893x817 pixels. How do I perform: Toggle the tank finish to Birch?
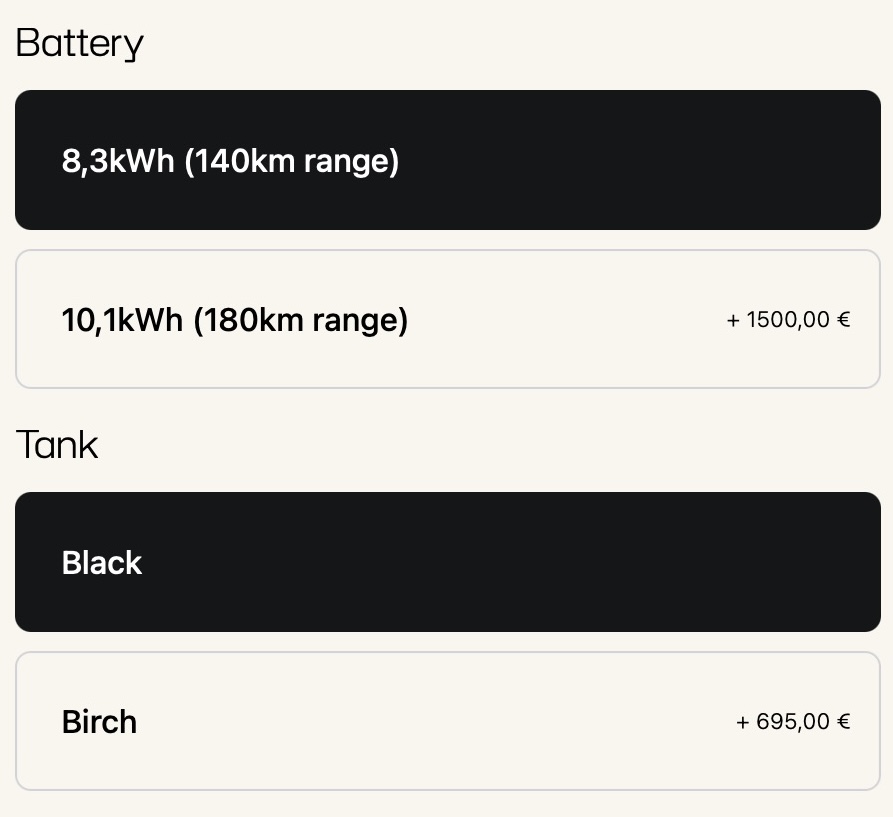tap(447, 721)
